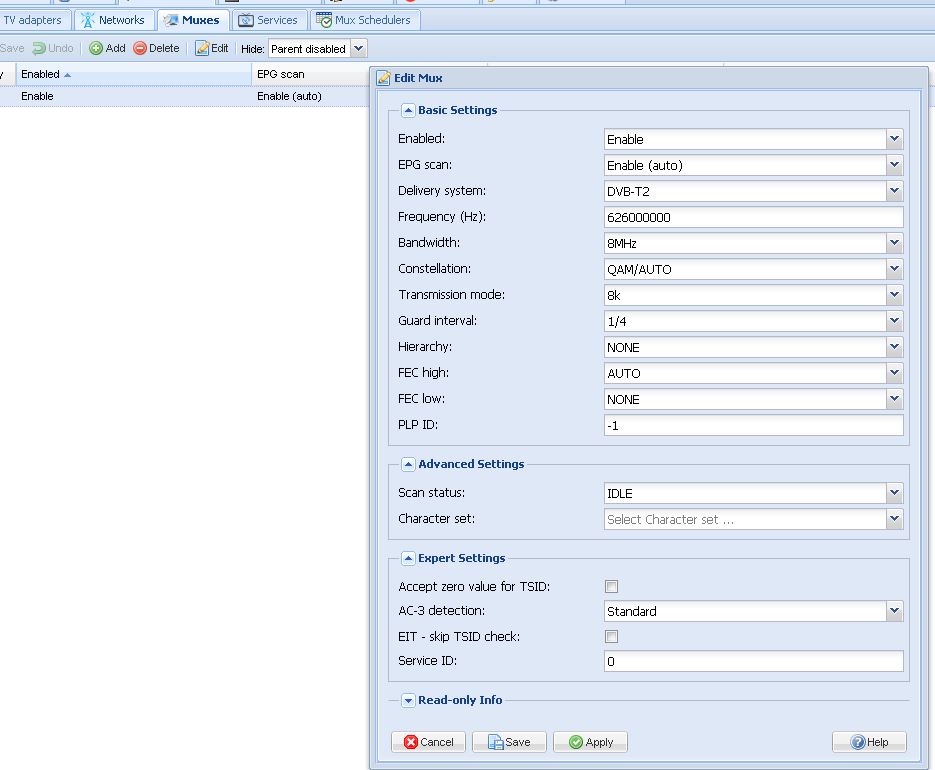Click the Frequency (Hz) input field
This screenshot has height=770, width=935.
click(x=753, y=217)
